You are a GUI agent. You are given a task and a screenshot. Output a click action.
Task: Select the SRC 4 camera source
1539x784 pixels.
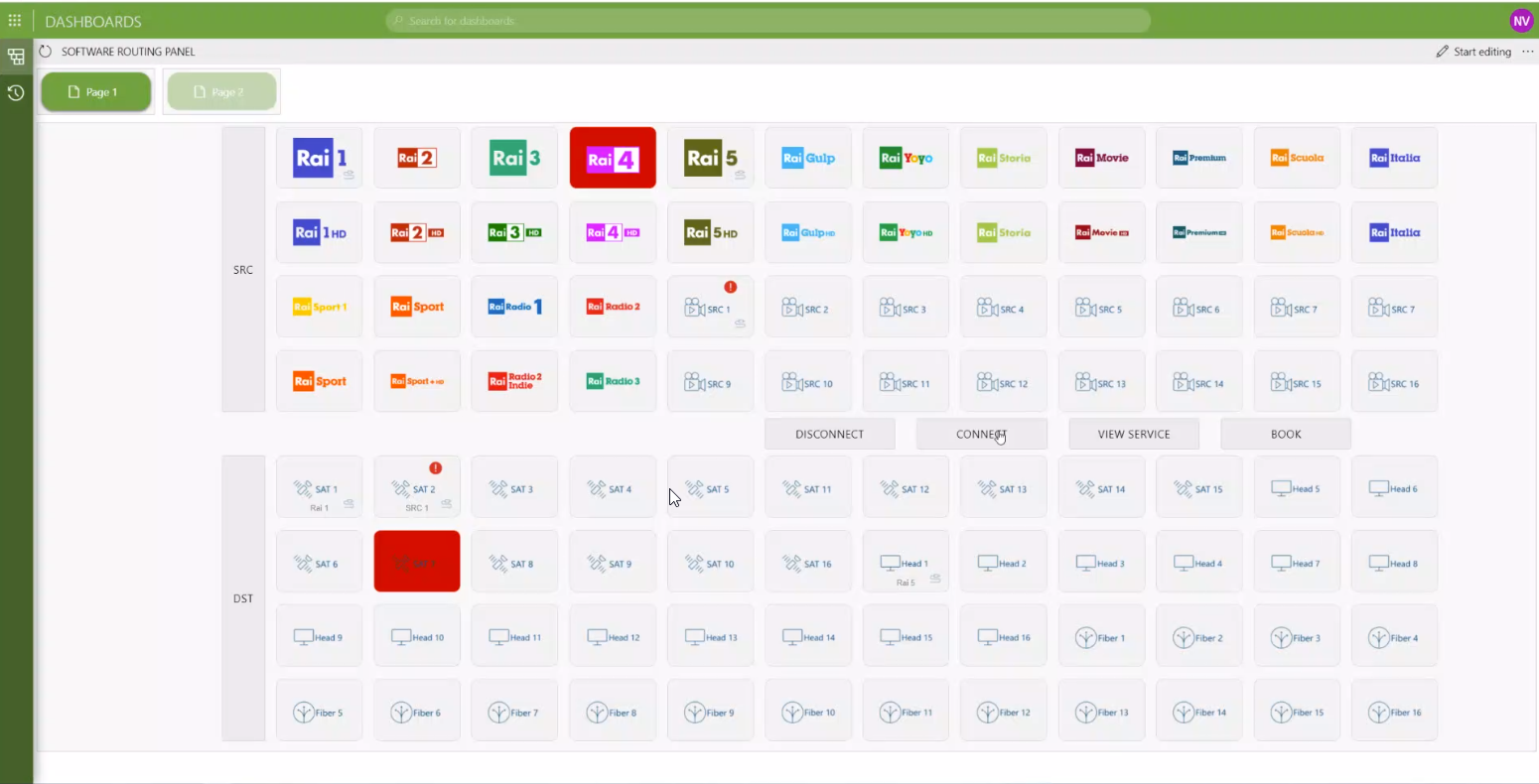[1003, 307]
